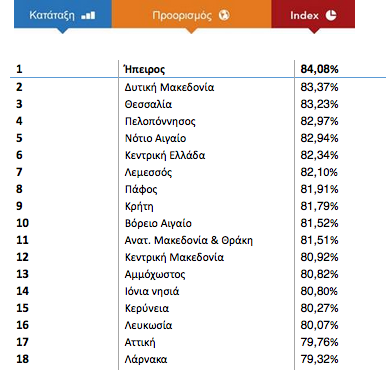Select the blue Κατάταξη header tab

pos(63,14)
